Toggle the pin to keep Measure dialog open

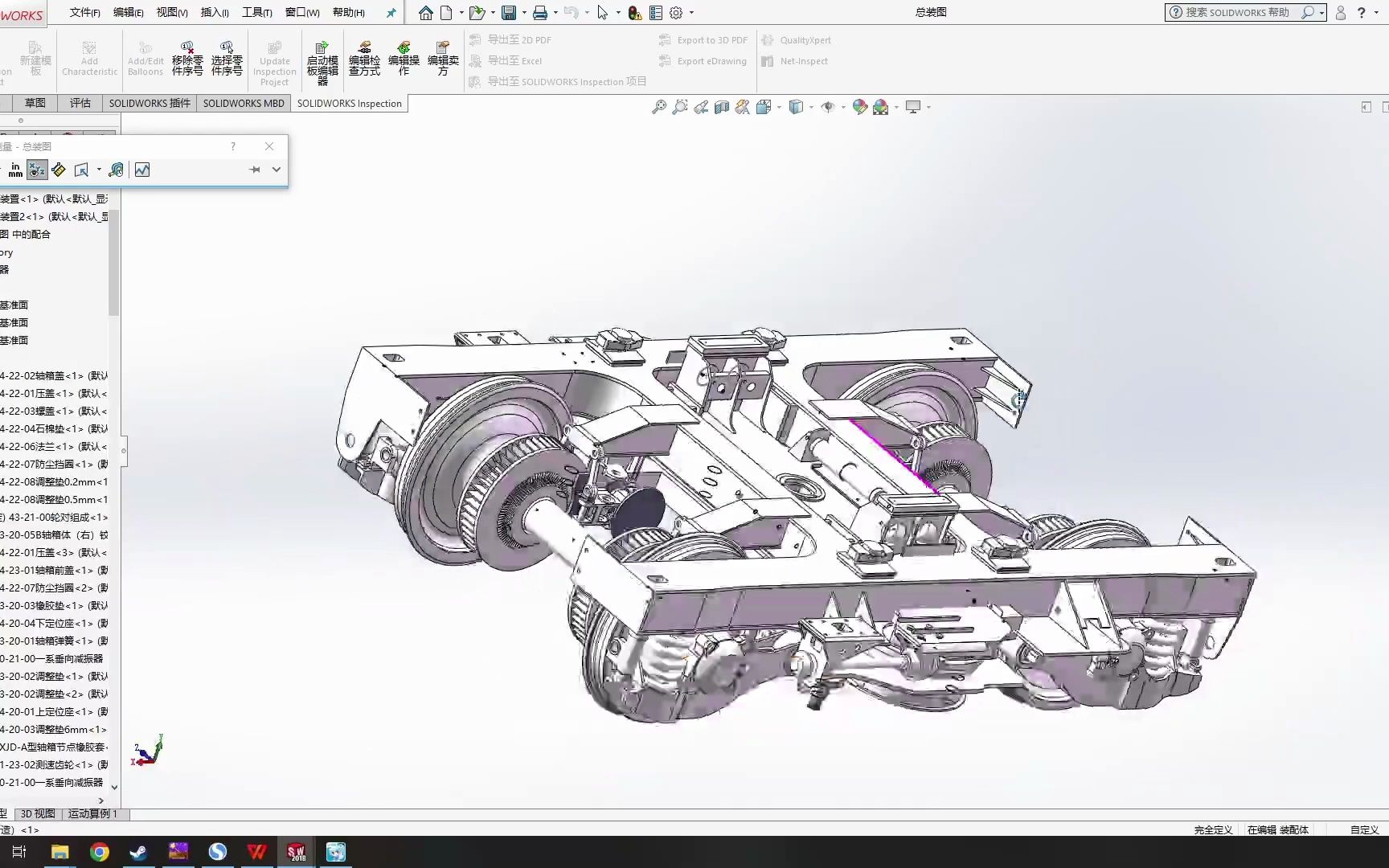[255, 170]
